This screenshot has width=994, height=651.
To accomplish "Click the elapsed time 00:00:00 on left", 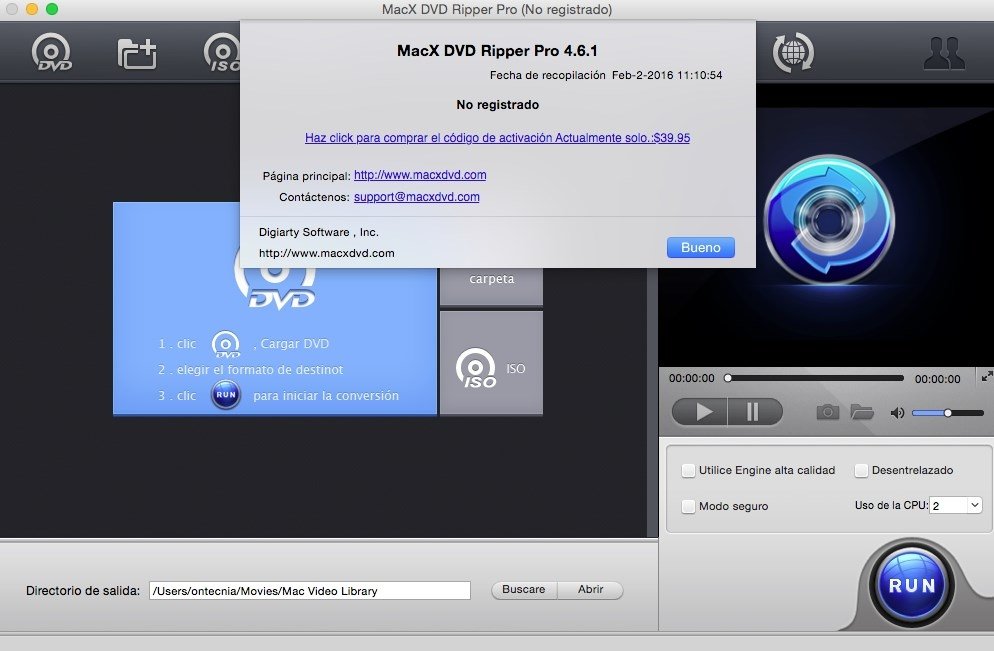I will pyautogui.click(x=692, y=378).
